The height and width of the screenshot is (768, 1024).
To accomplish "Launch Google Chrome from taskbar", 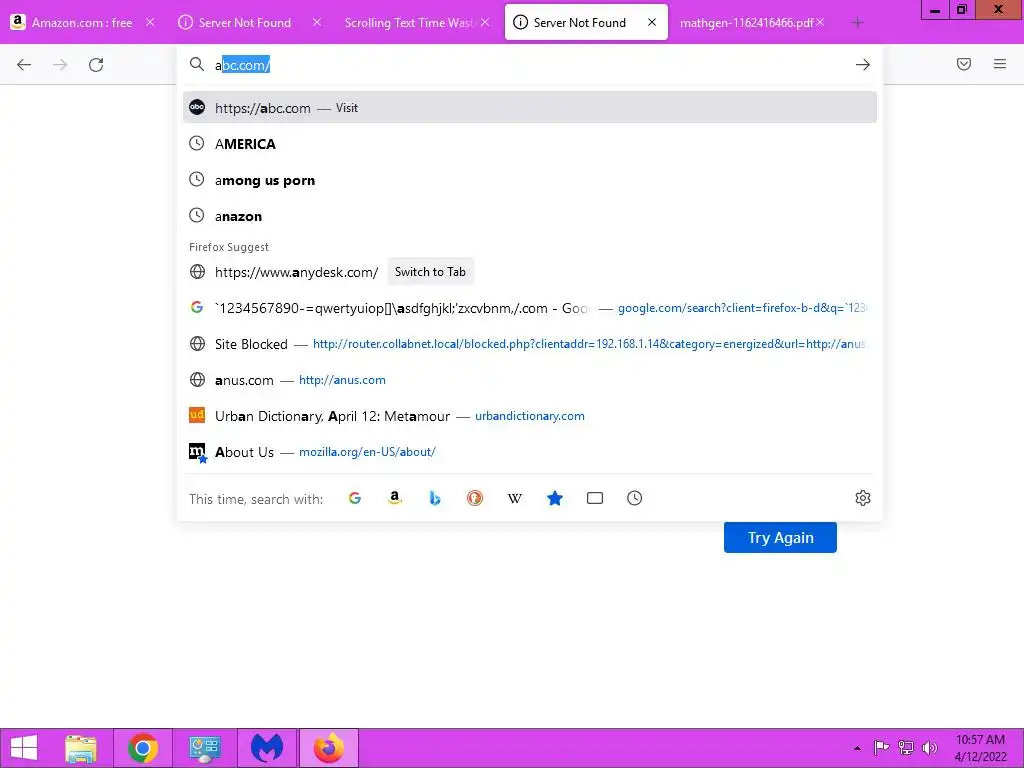I will coord(143,748).
